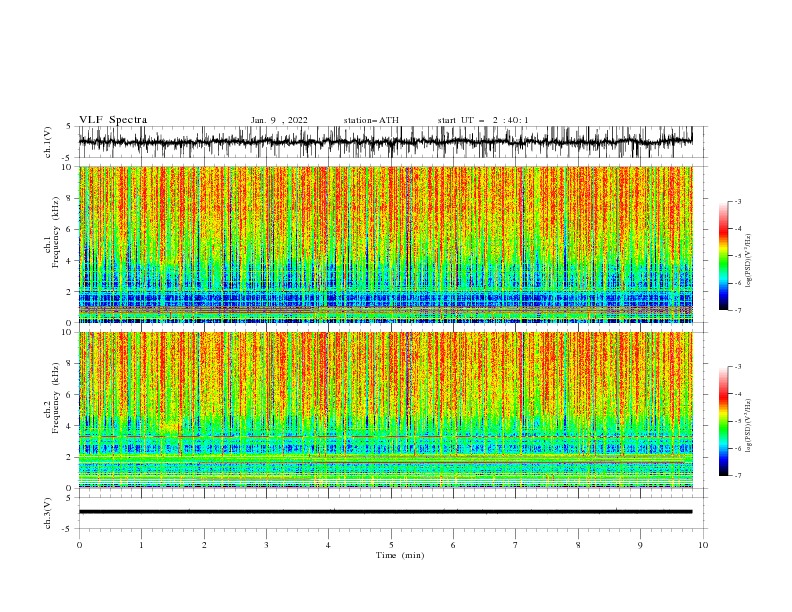Image resolution: width=792 pixels, height=612 pixels.
Task: Click the "3" minute time tick label
Action: 266,545
